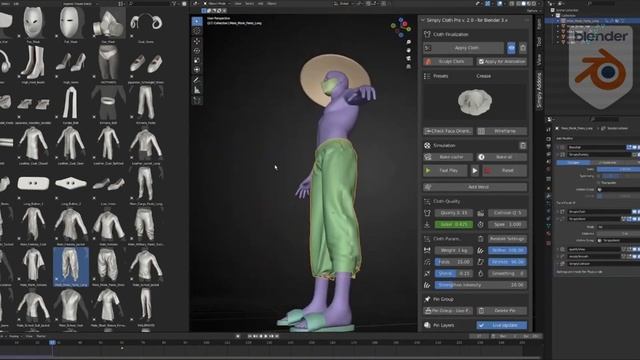Switch to the Item sidebar tab
The height and width of the screenshot is (360, 640).
pos(539,24)
